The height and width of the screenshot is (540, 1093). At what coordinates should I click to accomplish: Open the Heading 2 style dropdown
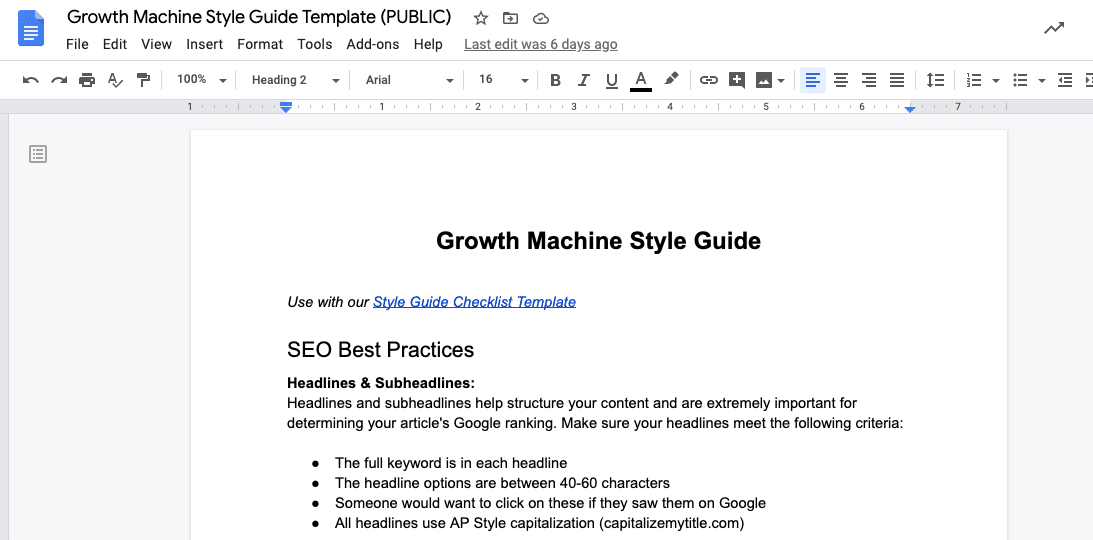(295, 80)
